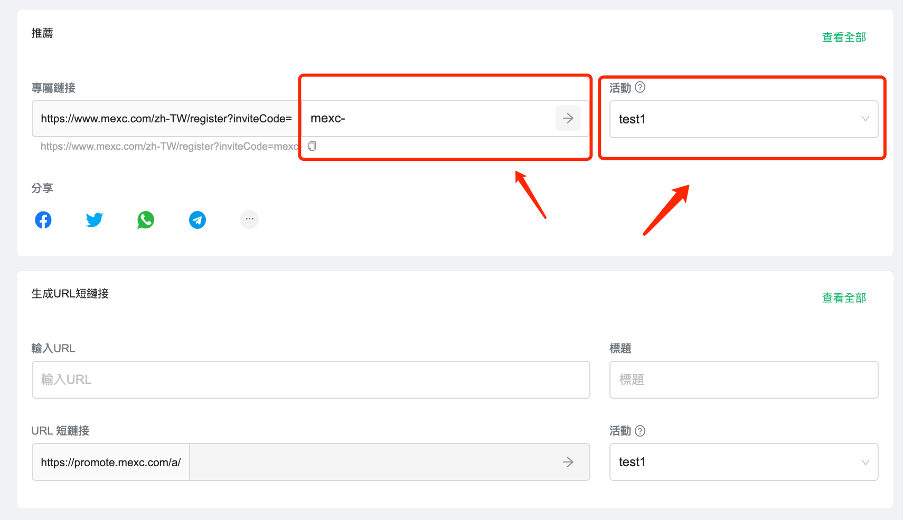Image resolution: width=904 pixels, height=520 pixels.
Task: Open 查看全部 in the 推薦 section
Action: click(844, 37)
